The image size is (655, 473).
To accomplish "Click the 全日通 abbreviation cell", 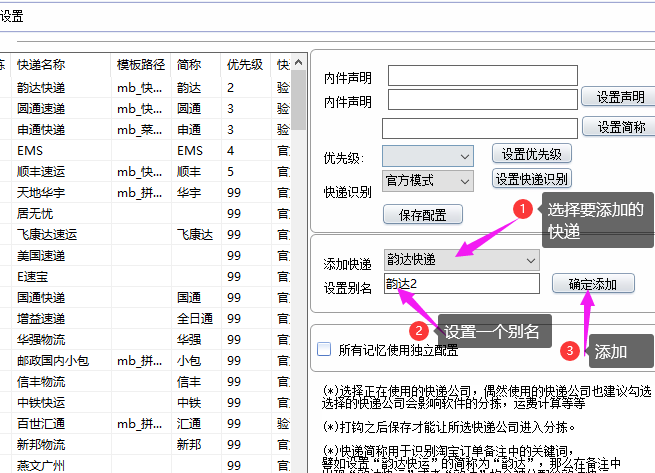I will (x=195, y=319).
